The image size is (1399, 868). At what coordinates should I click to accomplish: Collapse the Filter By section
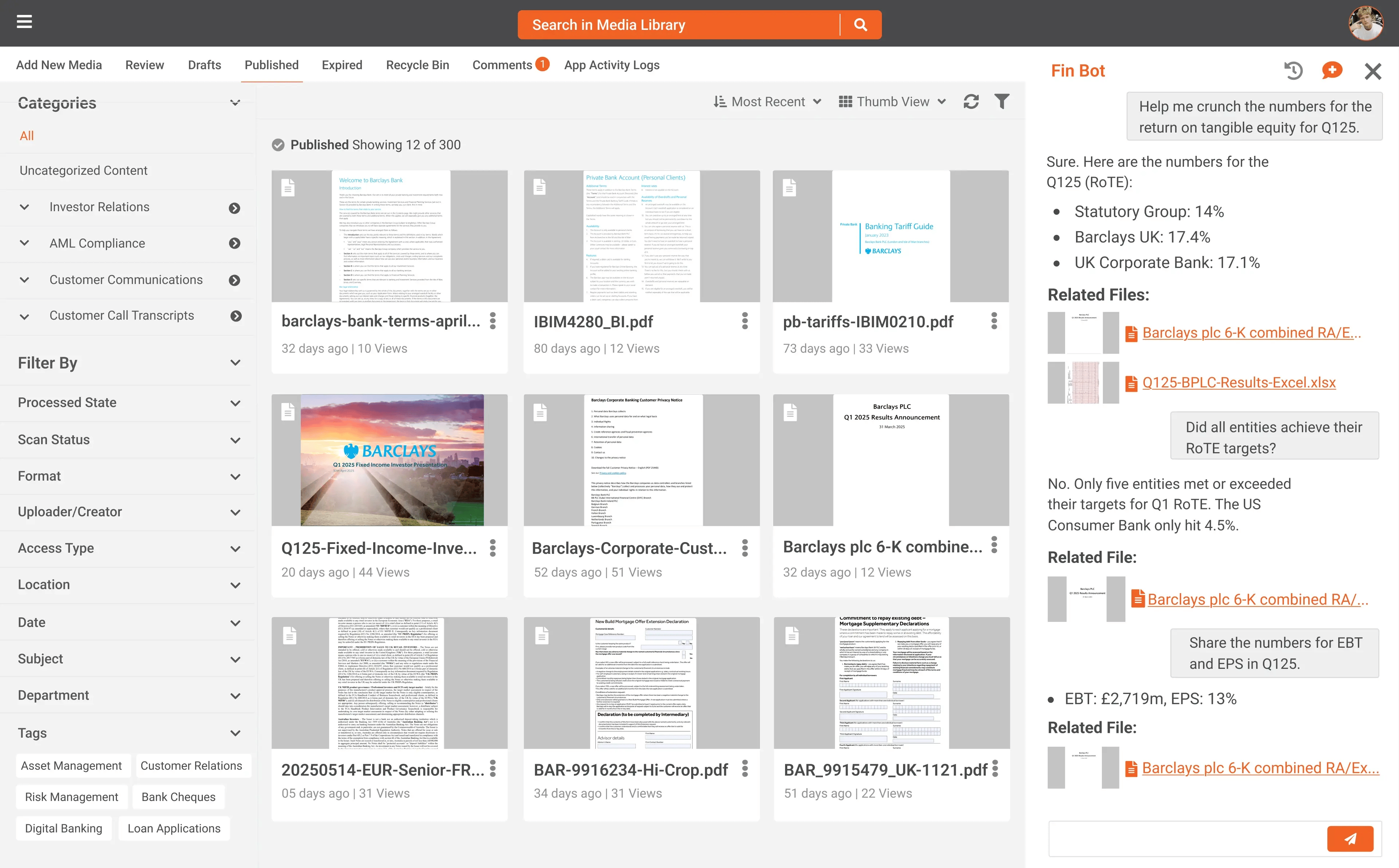coord(235,363)
